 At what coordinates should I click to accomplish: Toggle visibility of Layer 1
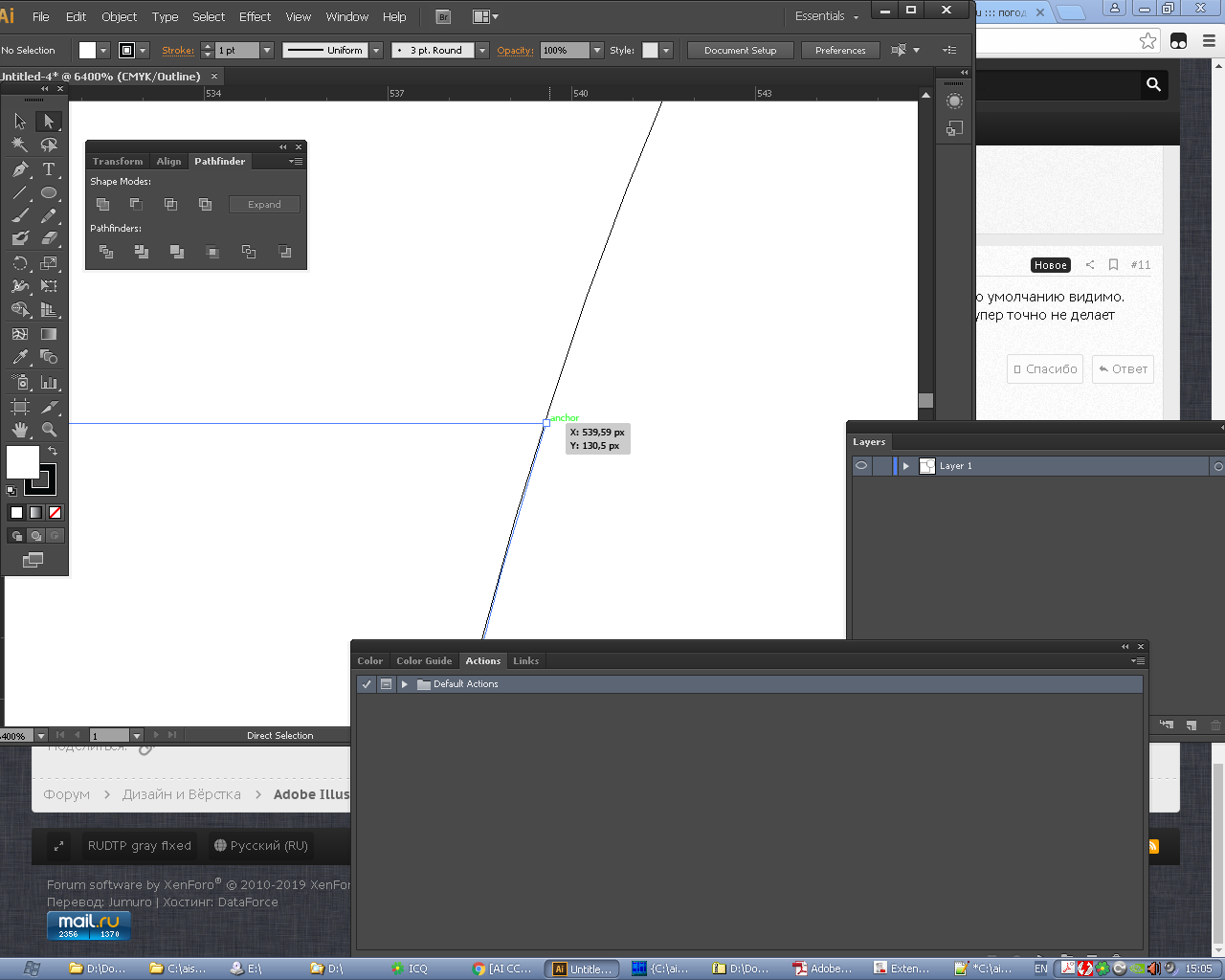tap(861, 466)
